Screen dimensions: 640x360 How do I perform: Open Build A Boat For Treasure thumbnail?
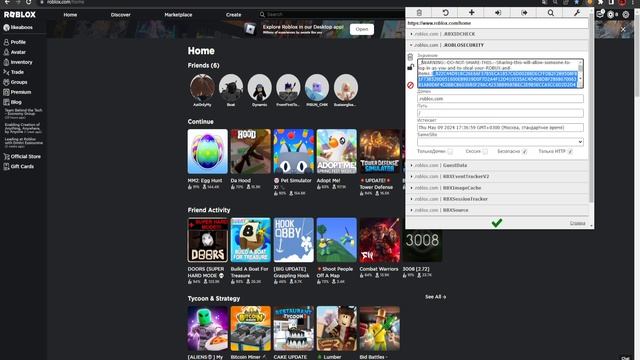click(251, 240)
